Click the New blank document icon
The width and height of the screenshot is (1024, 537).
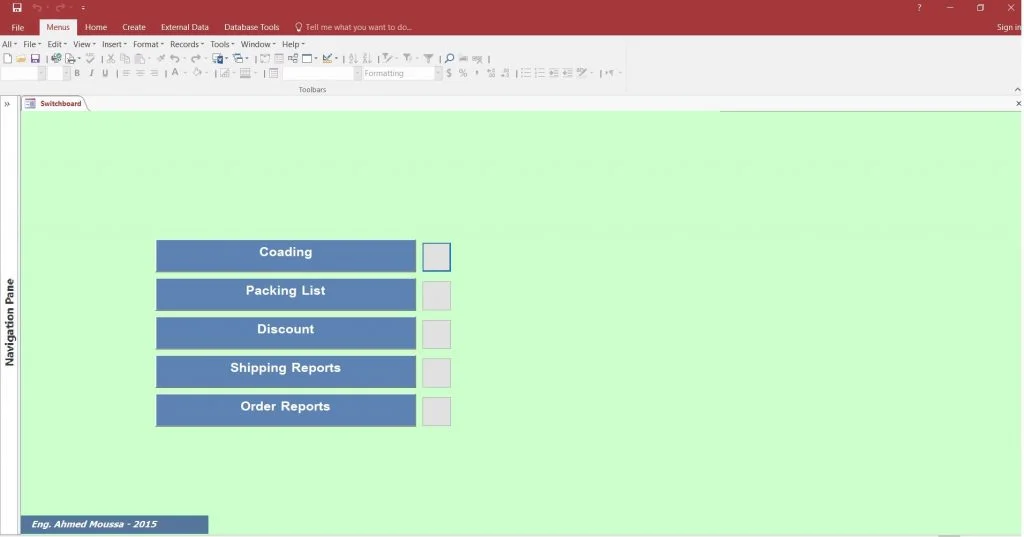point(8,59)
